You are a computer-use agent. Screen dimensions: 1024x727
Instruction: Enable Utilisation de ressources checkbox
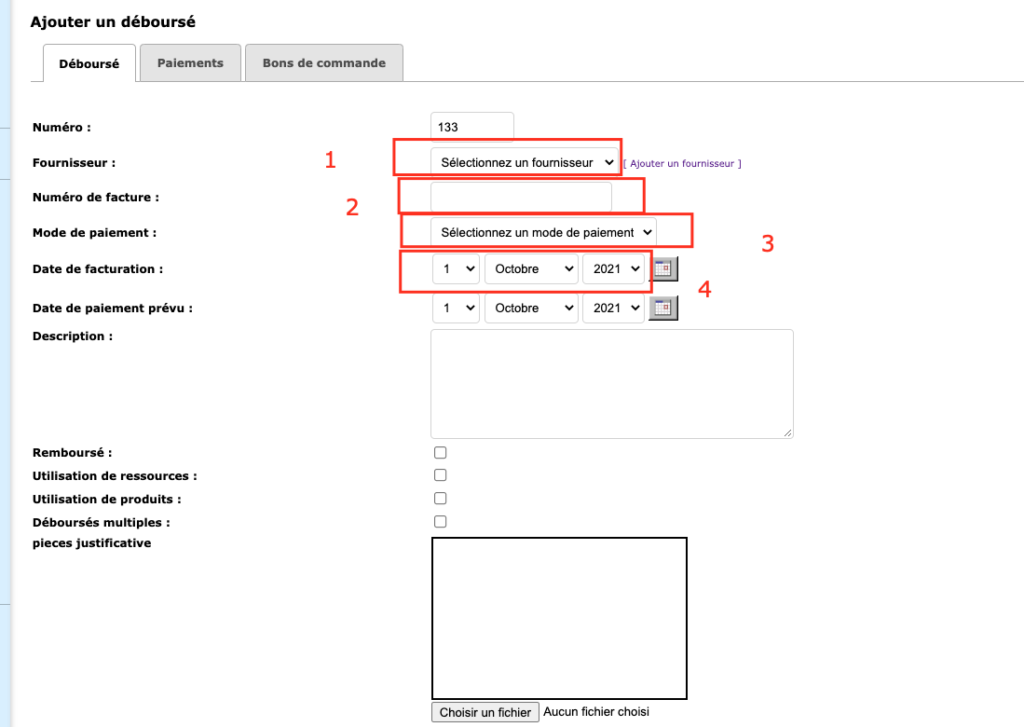pos(440,476)
